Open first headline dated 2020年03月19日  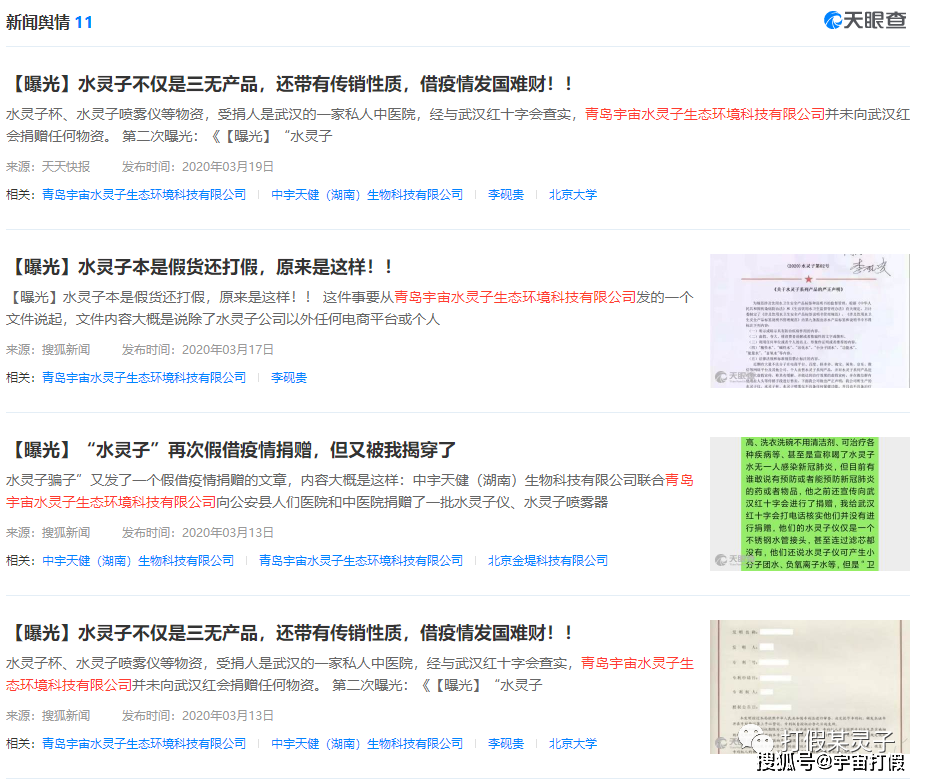(x=290, y=84)
